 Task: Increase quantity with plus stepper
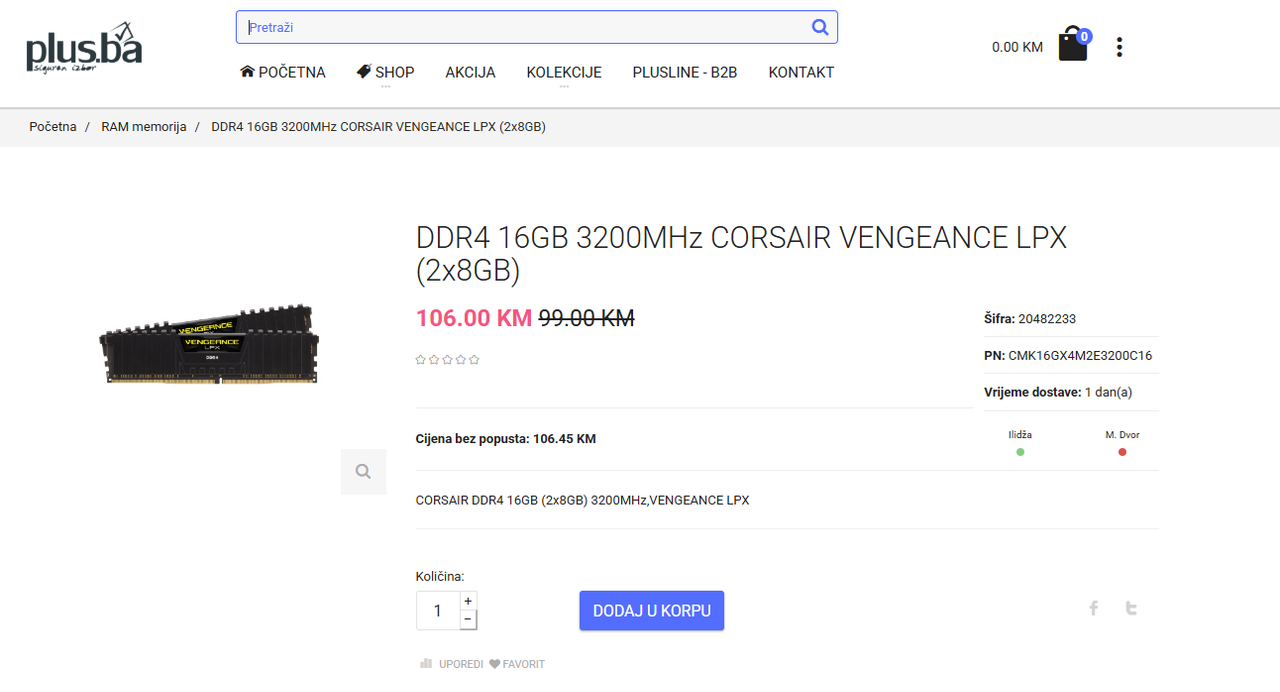tap(468, 601)
